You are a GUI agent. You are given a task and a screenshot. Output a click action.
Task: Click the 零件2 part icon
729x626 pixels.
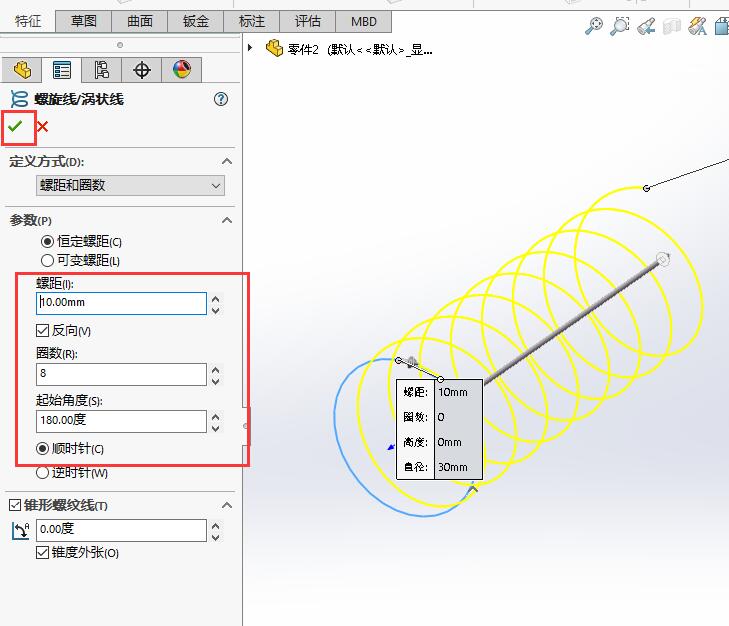274,48
